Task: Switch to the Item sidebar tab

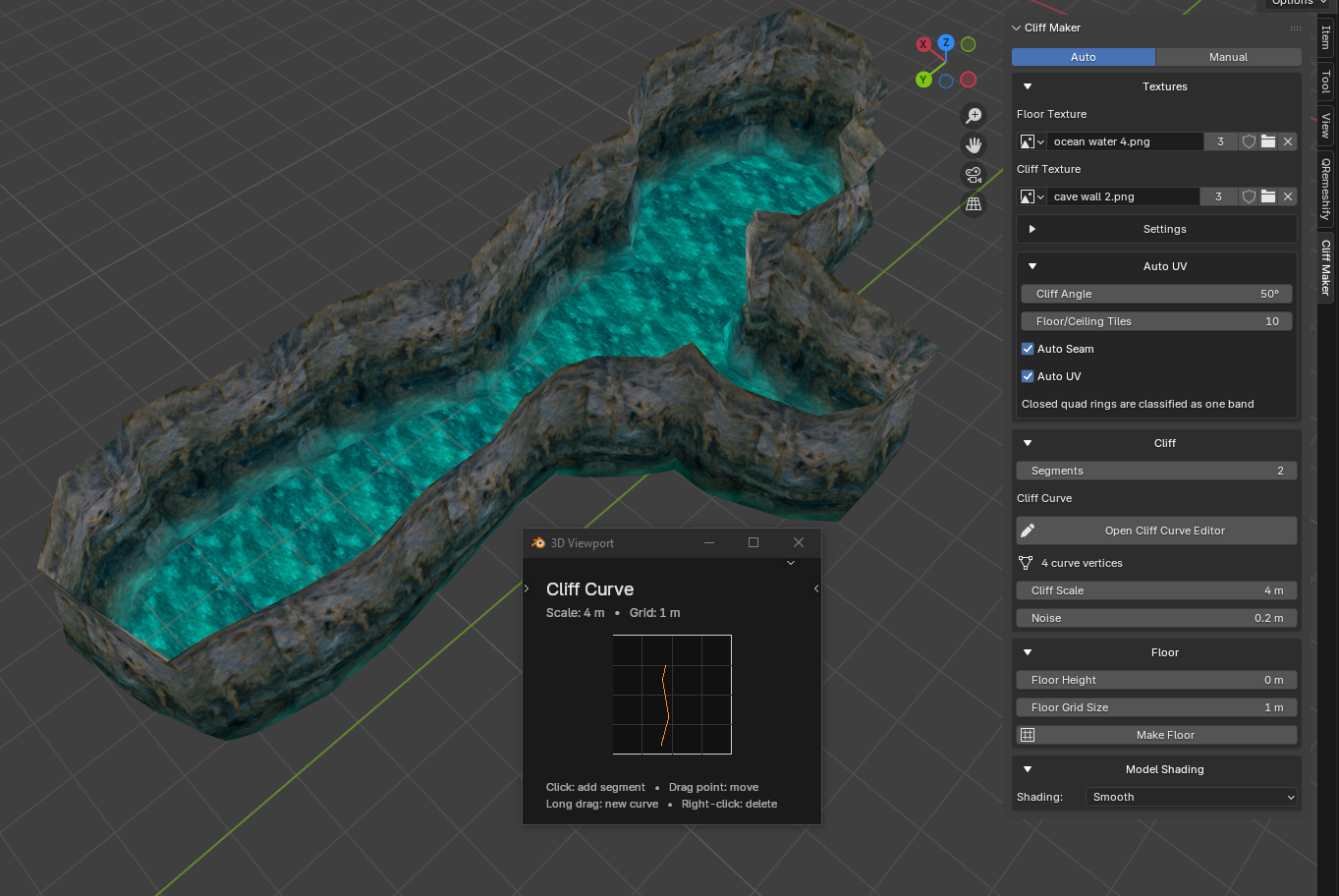Action: click(1326, 37)
